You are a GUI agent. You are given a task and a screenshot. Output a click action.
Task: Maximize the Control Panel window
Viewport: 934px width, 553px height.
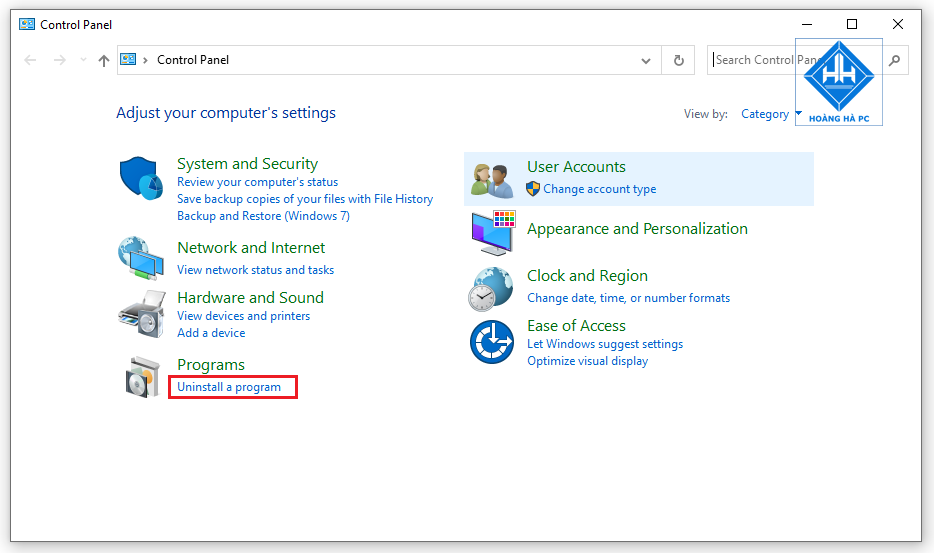click(x=852, y=24)
